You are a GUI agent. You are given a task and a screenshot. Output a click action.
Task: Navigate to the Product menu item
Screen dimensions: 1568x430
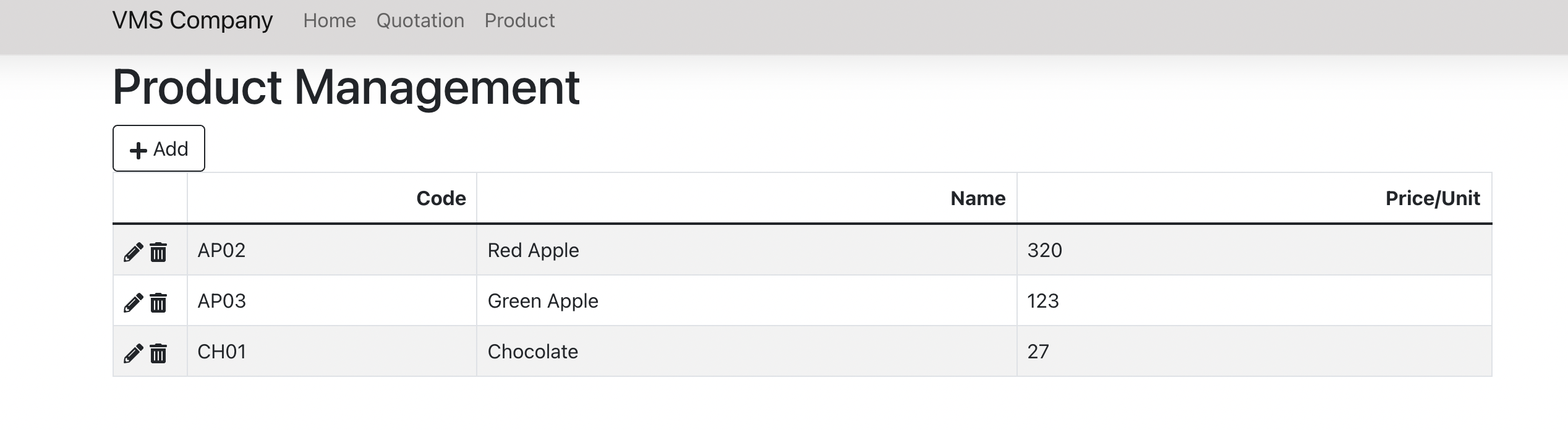[520, 20]
